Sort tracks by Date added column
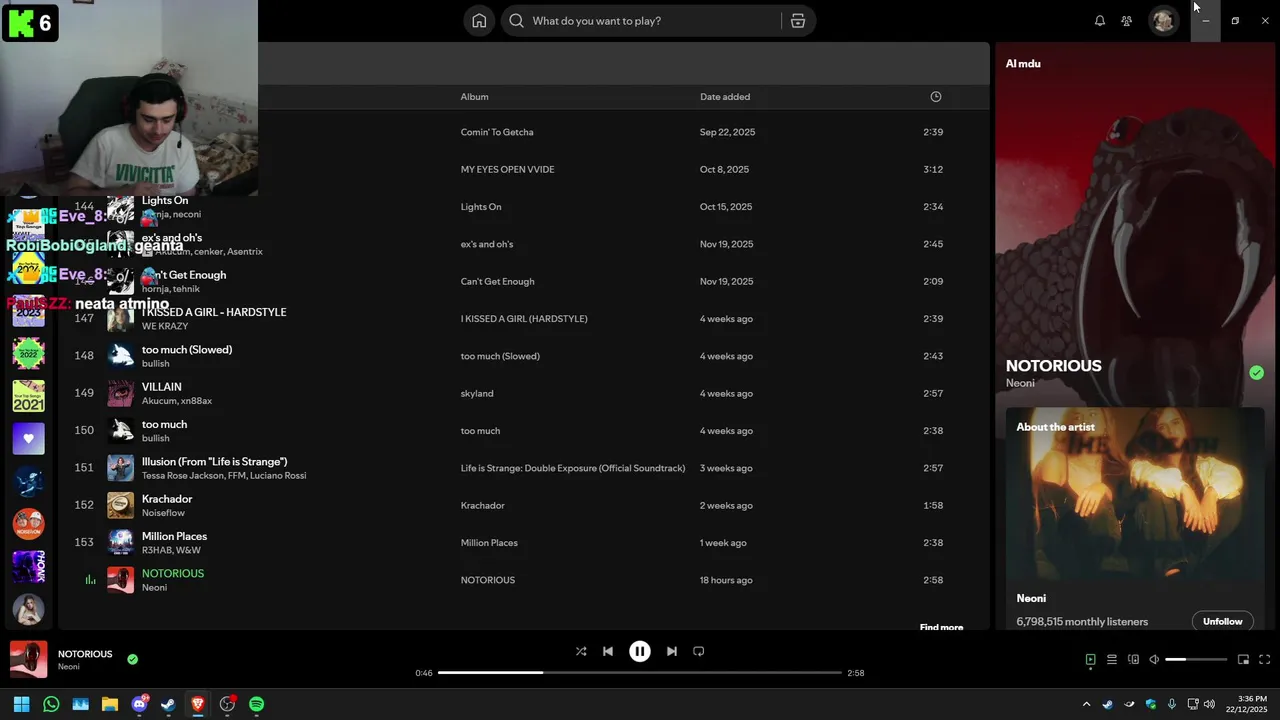Viewport: 1280px width, 720px height. (x=725, y=97)
